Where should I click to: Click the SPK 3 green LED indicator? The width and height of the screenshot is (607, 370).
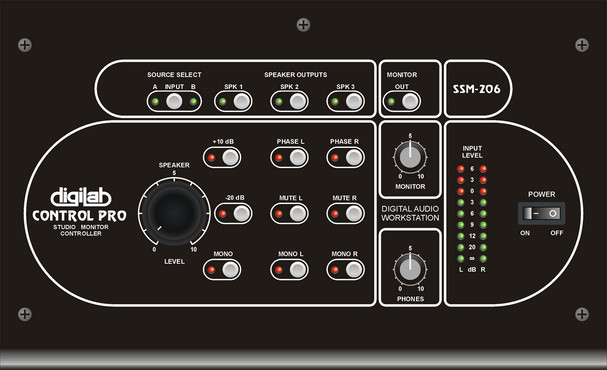335,102
